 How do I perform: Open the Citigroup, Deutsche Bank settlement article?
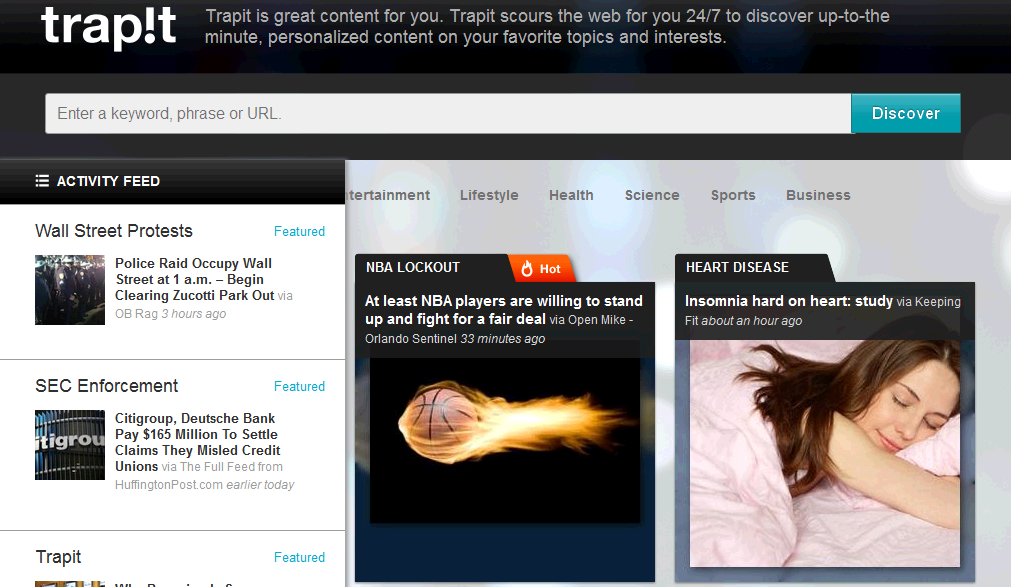coord(197,442)
